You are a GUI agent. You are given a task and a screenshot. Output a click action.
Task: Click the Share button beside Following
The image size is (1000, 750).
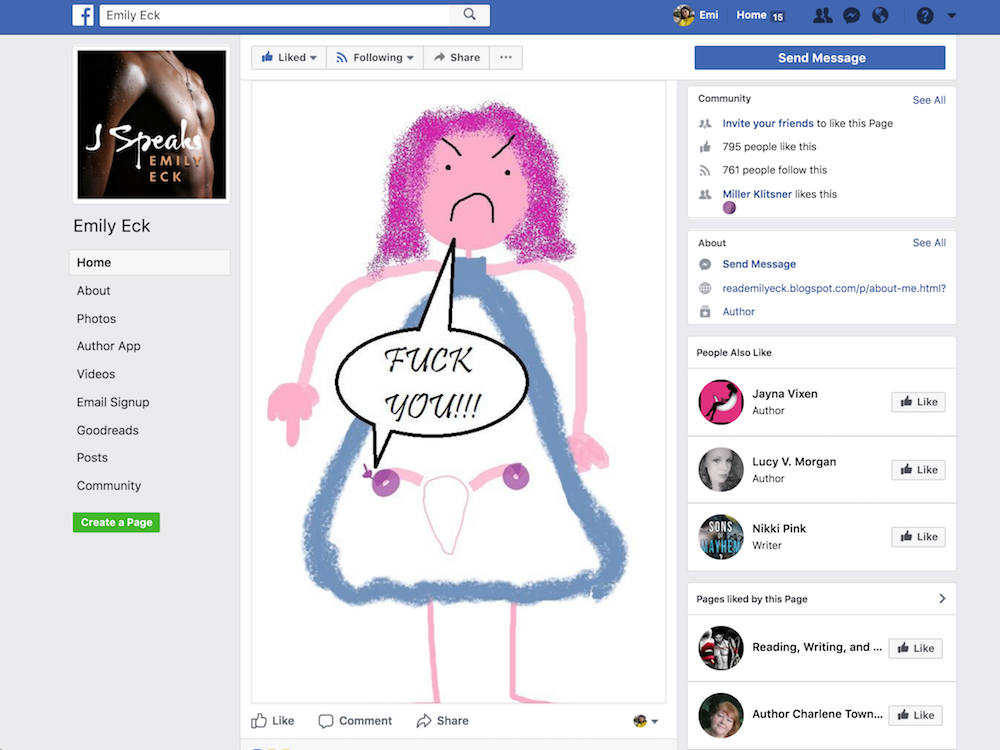coord(457,57)
